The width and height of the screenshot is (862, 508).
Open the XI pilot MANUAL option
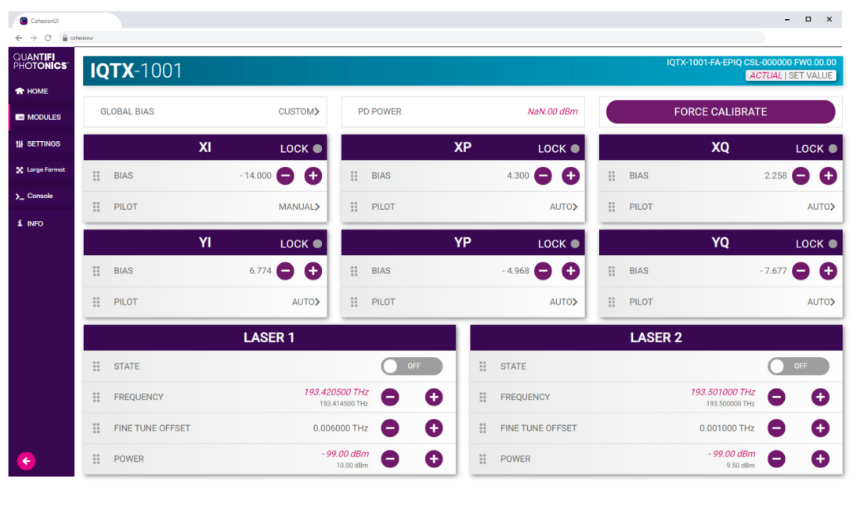299,207
